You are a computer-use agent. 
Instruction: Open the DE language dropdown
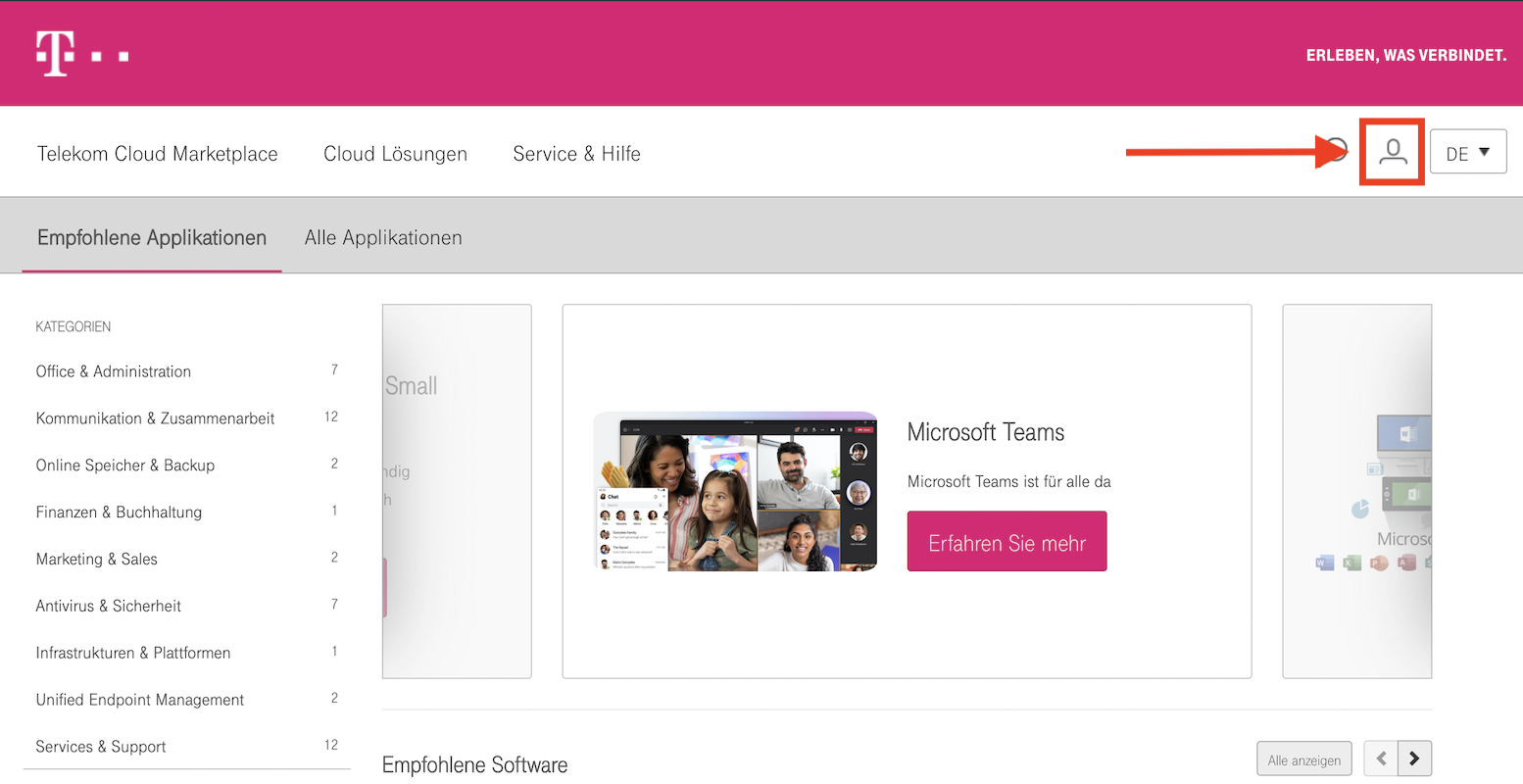click(x=1467, y=153)
